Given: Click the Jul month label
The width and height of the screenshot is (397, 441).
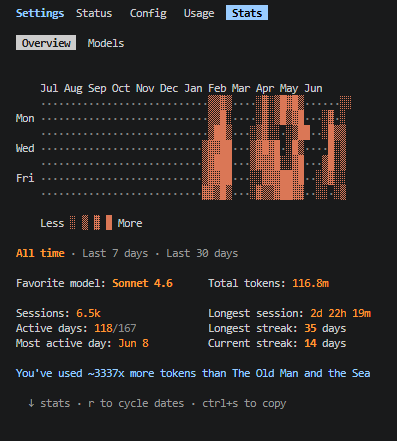Looking at the screenshot, I should click(x=49, y=88).
